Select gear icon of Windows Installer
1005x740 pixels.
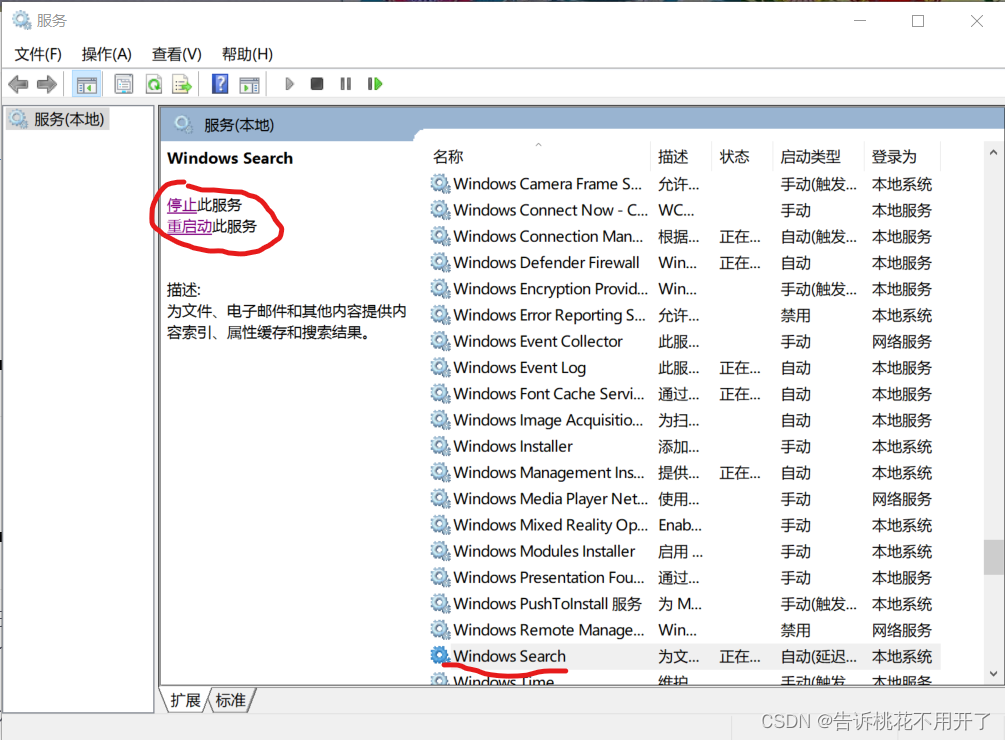pos(440,447)
